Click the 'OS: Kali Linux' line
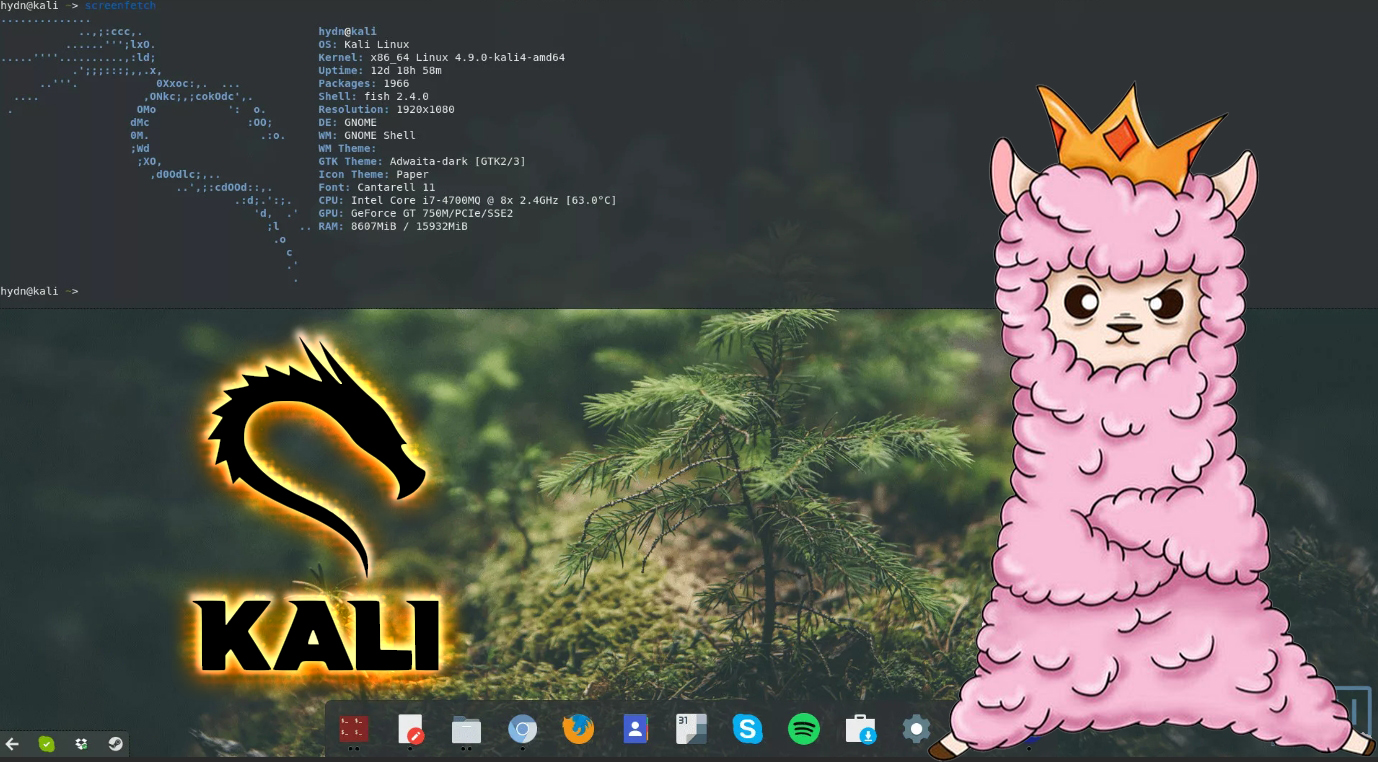Viewport: 1378px width, 762px height. (x=364, y=45)
